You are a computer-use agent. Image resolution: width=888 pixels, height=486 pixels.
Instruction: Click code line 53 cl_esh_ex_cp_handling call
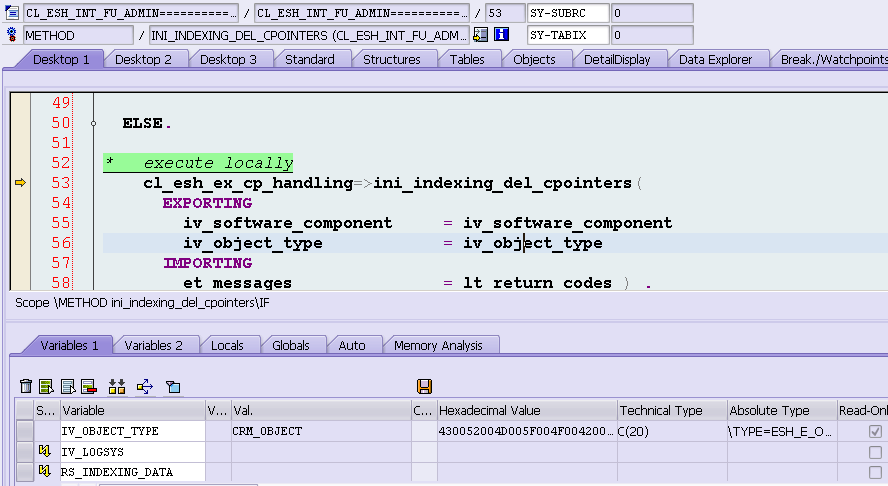click(x=392, y=183)
